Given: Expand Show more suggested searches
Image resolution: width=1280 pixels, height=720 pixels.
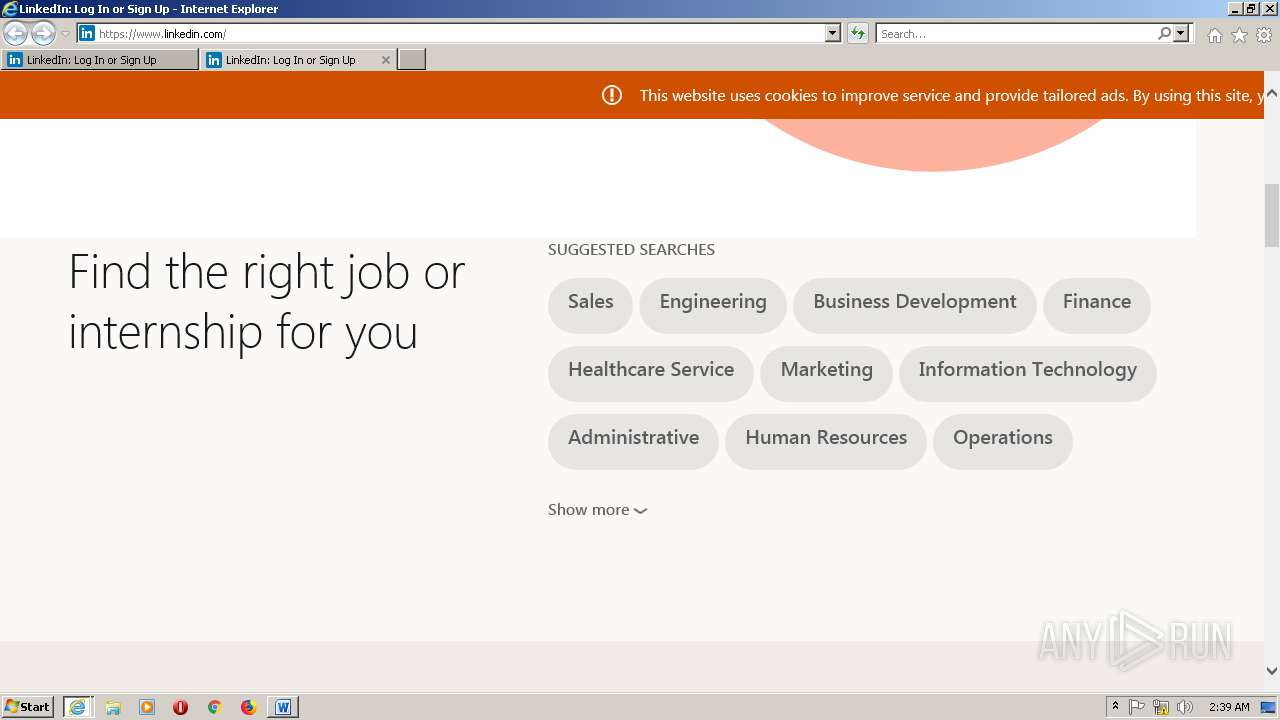Looking at the screenshot, I should (x=597, y=510).
